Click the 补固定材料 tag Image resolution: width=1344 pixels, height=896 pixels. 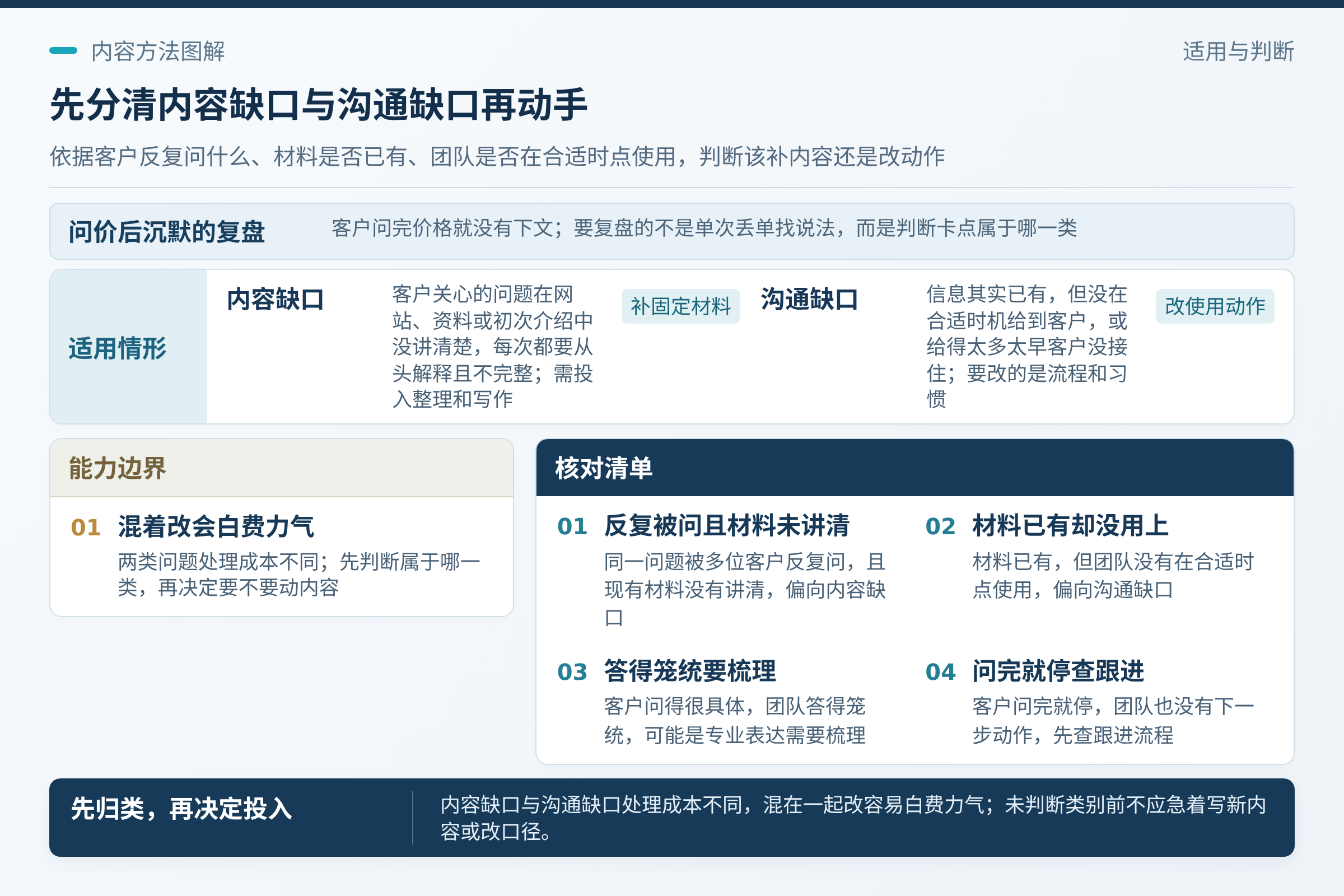coord(680,306)
